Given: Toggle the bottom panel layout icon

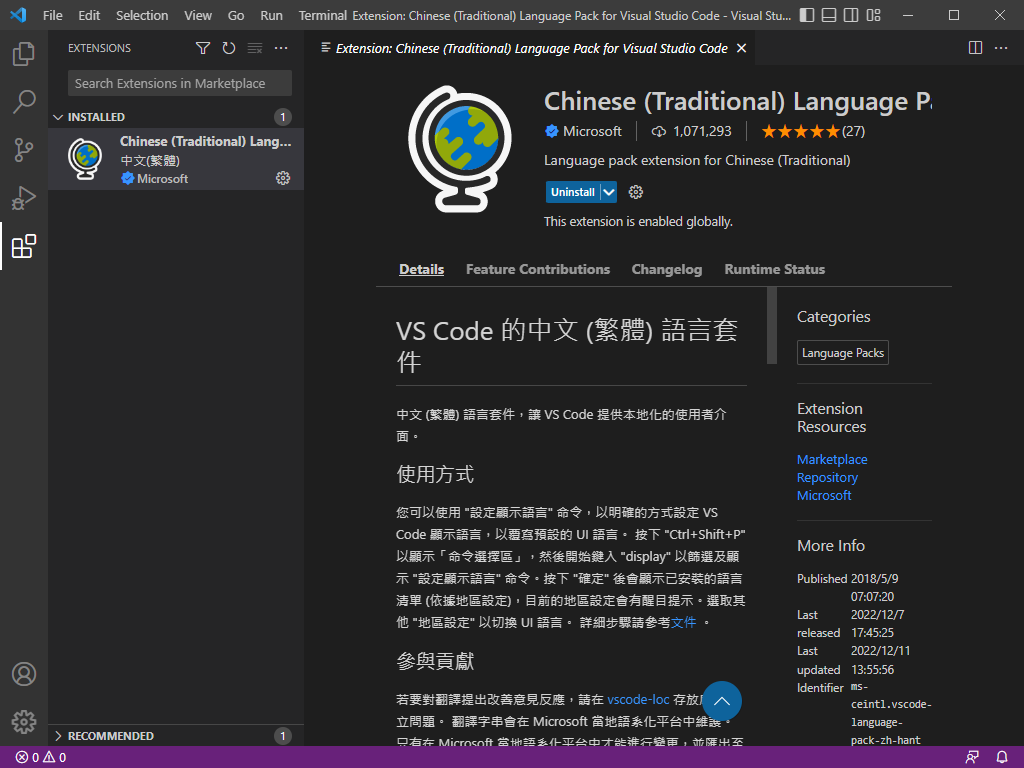Looking at the screenshot, I should tap(829, 15).
